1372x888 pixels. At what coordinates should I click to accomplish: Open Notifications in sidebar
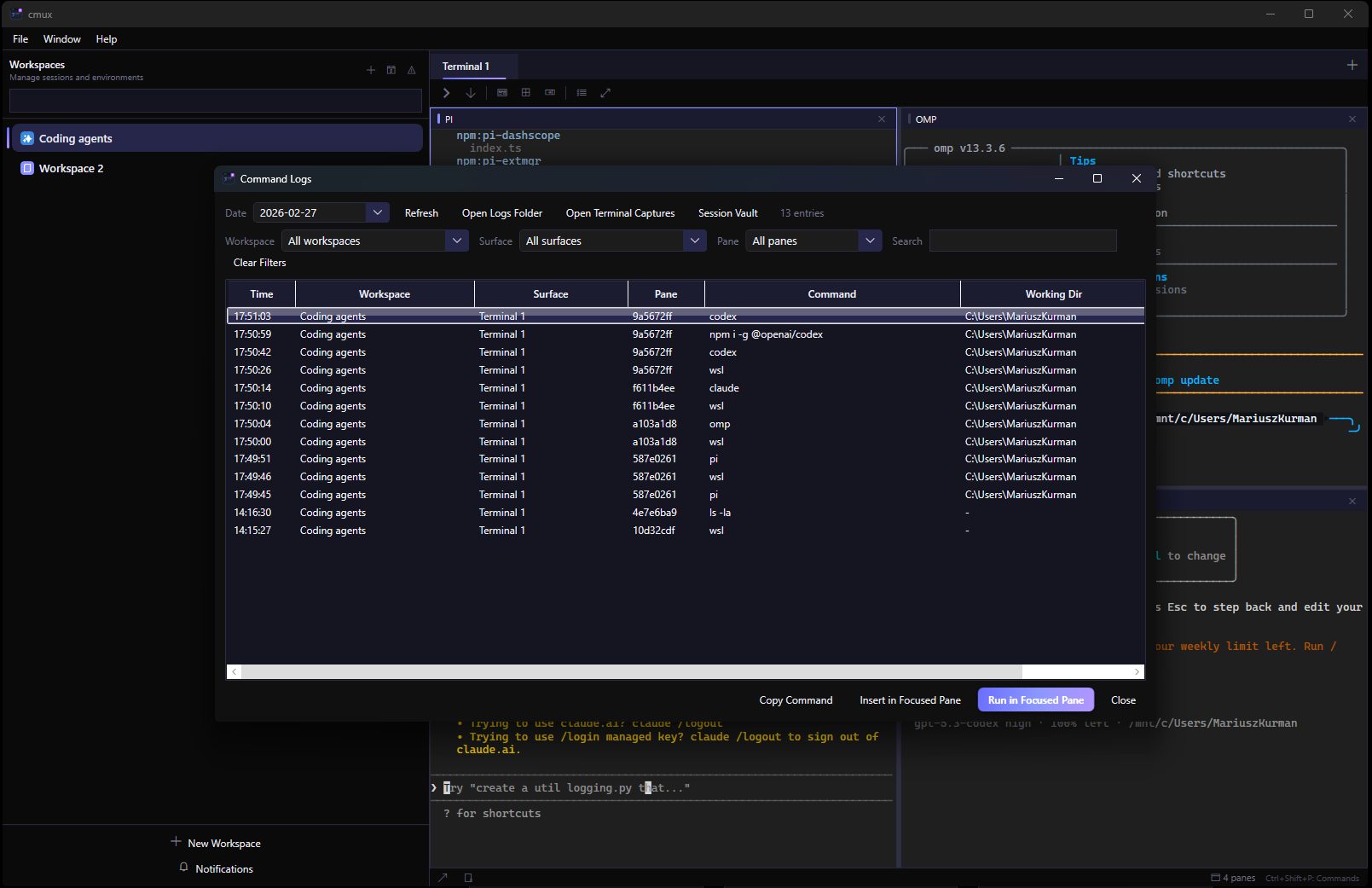point(216,868)
